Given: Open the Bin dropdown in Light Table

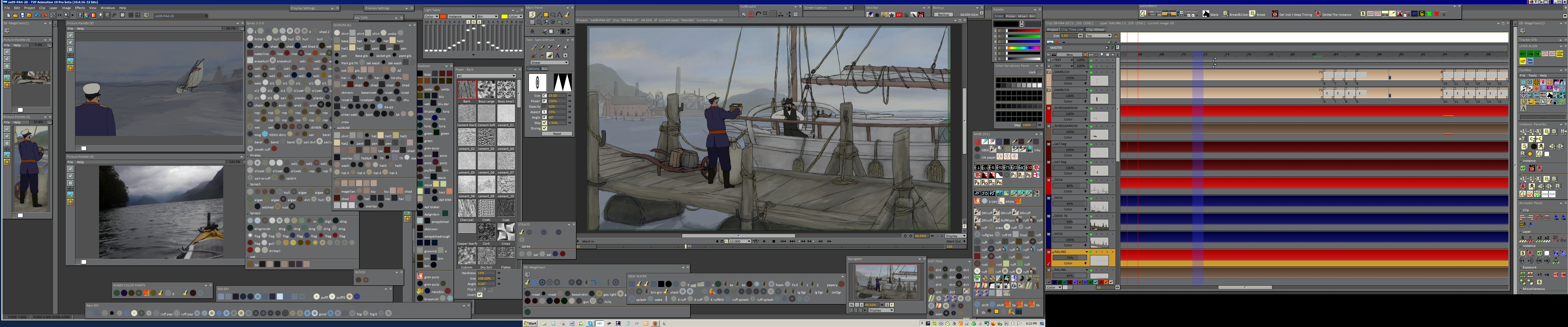Looking at the screenshot, I should pos(488,16).
